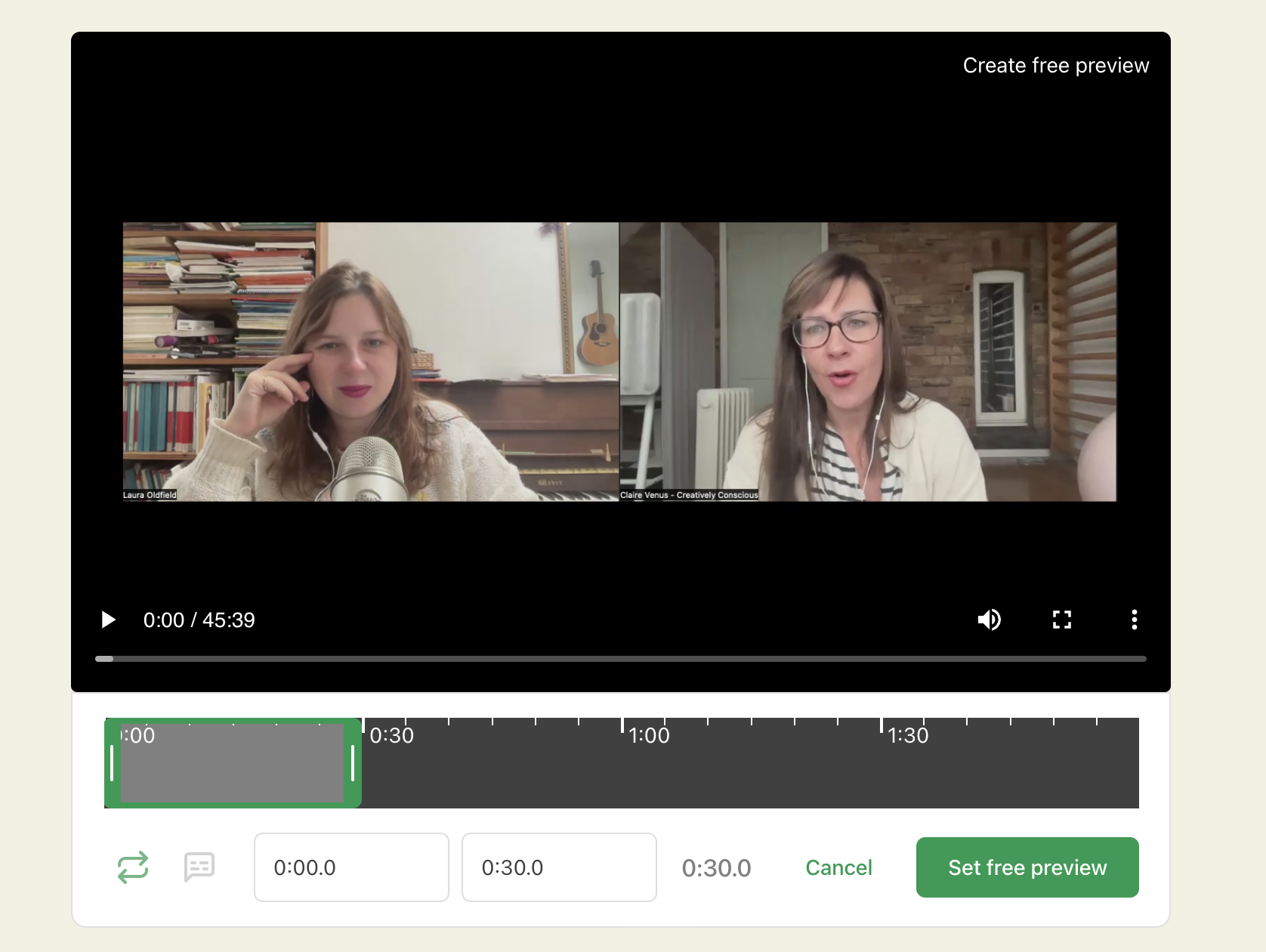Image resolution: width=1266 pixels, height=952 pixels.
Task: Mute the video volume
Action: [989, 620]
